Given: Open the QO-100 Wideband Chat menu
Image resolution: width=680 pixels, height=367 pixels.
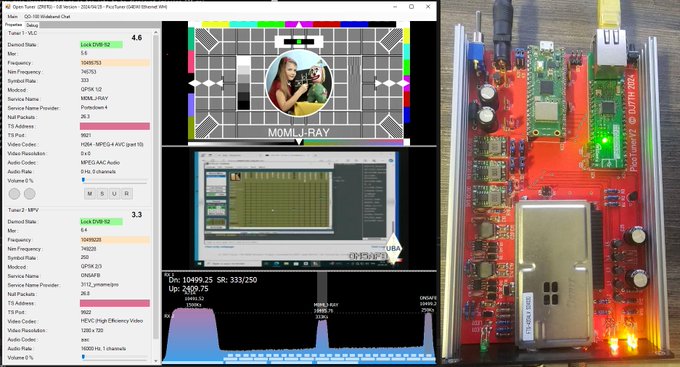Looking at the screenshot, I should tap(47, 16).
